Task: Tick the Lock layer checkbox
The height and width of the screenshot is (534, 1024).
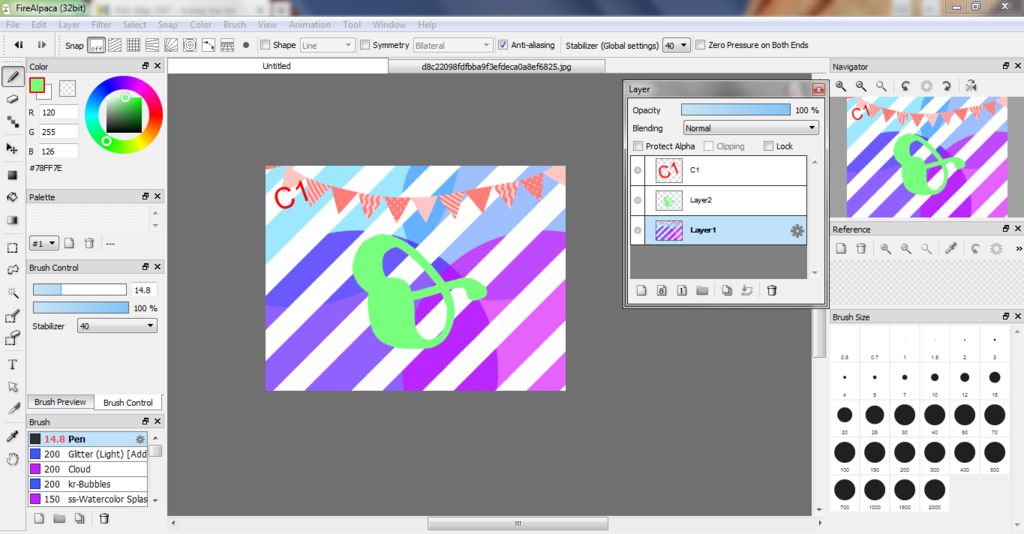Action: [x=769, y=146]
